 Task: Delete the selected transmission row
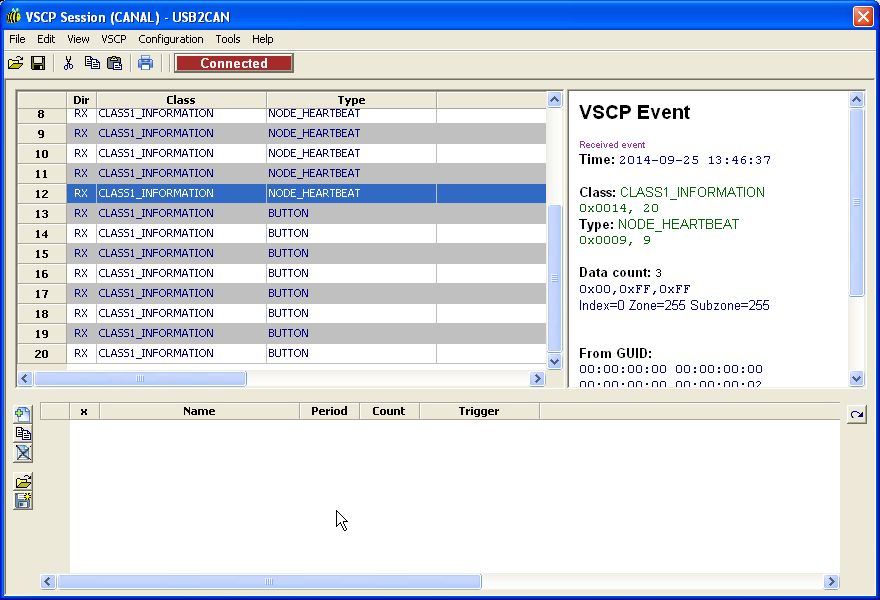point(23,453)
